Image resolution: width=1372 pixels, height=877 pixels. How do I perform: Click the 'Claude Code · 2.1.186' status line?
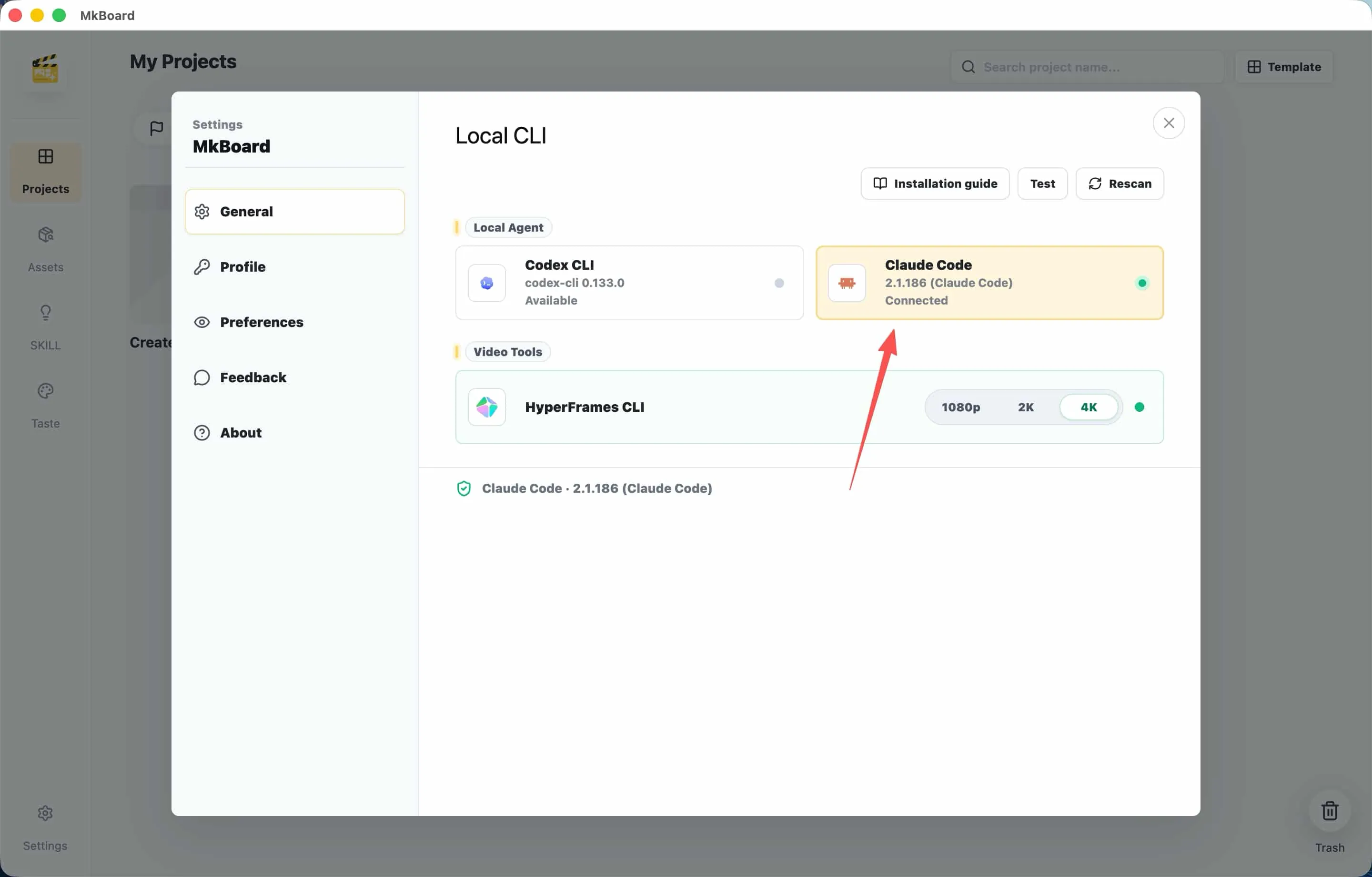pos(596,489)
